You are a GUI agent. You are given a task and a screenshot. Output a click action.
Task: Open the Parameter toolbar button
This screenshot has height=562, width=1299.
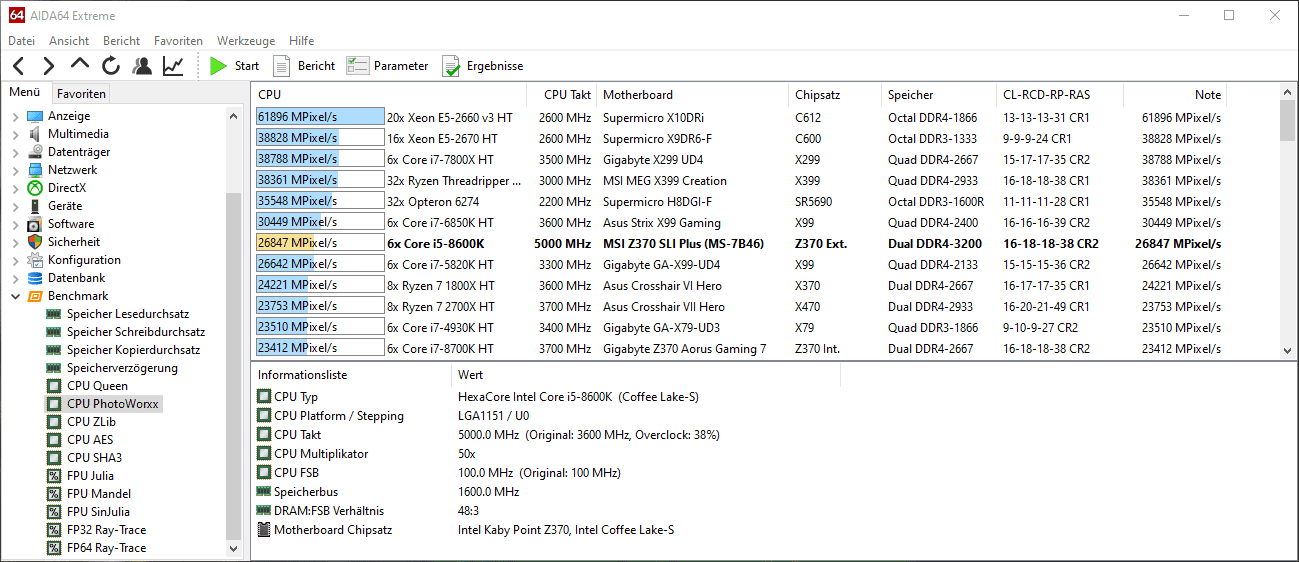pos(387,66)
